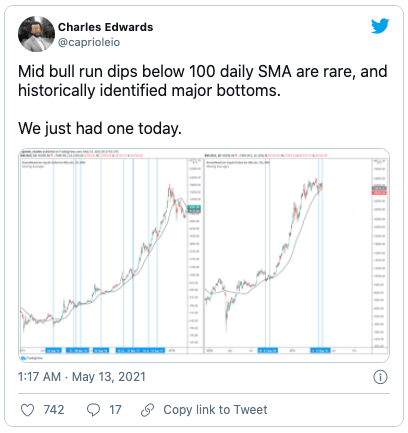The width and height of the screenshot is (408, 433).
Task: Click 'We just had one today' line
Action: (x=100, y=128)
